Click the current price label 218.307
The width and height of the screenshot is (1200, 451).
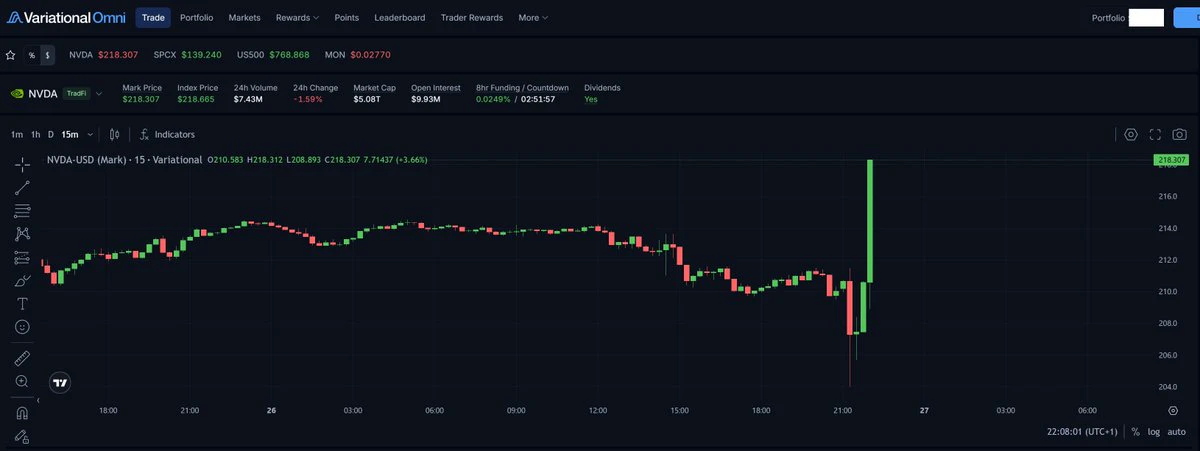(1170, 160)
